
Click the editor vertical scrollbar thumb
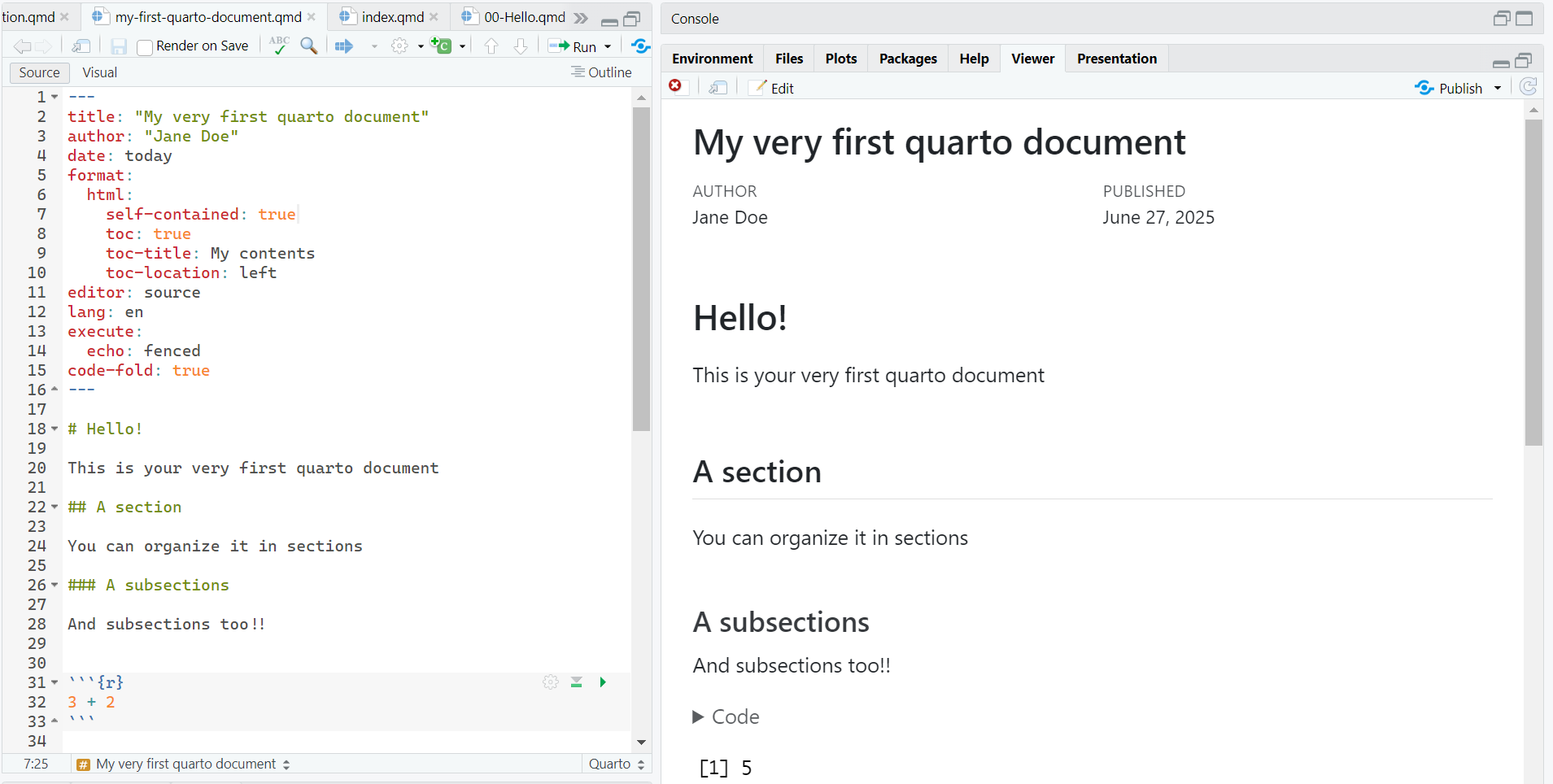[641, 268]
